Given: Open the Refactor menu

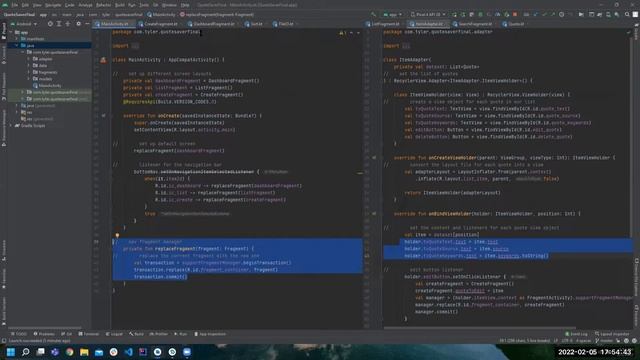Looking at the screenshot, I should tap(103, 5).
